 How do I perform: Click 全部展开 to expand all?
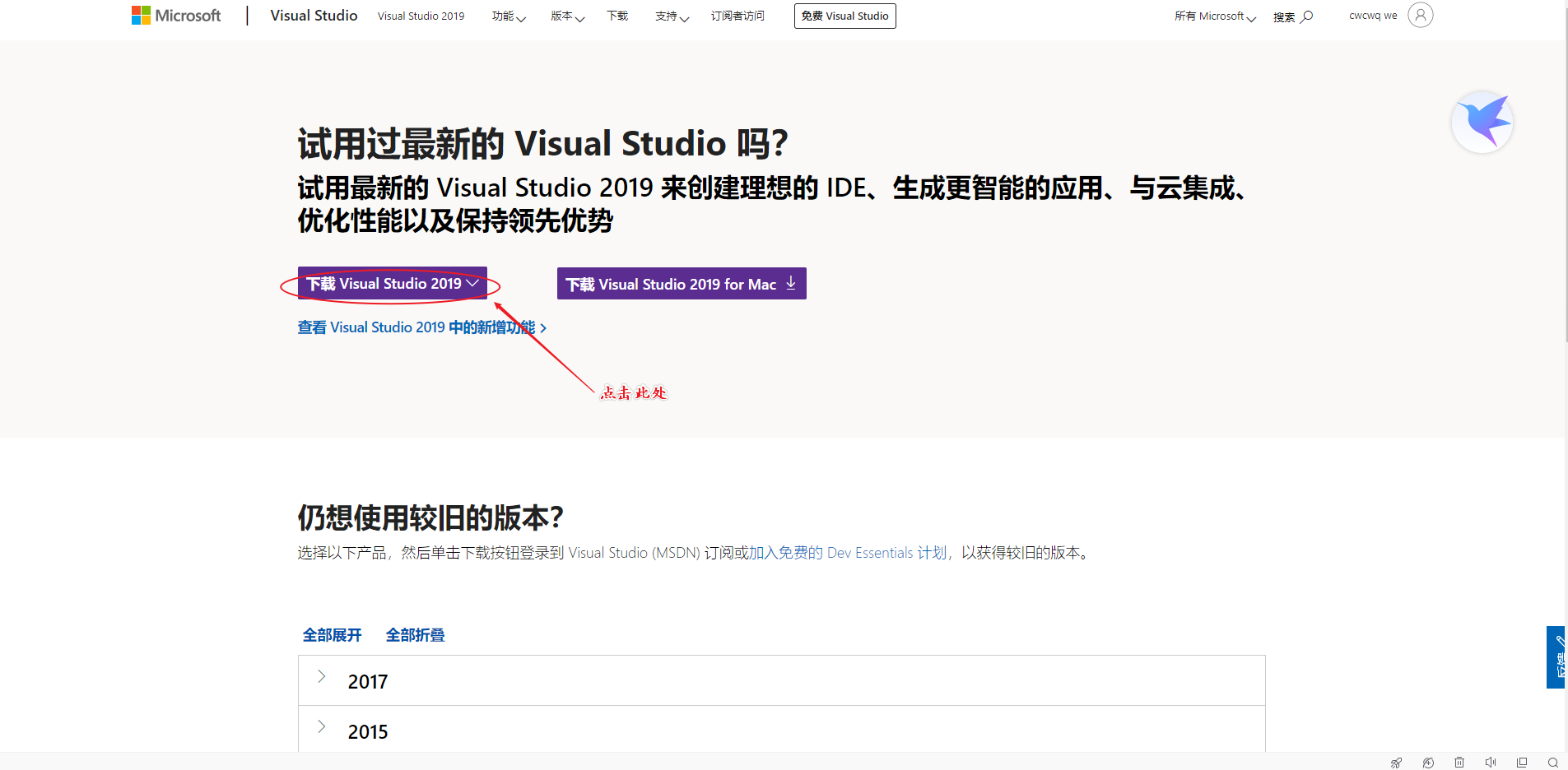333,635
